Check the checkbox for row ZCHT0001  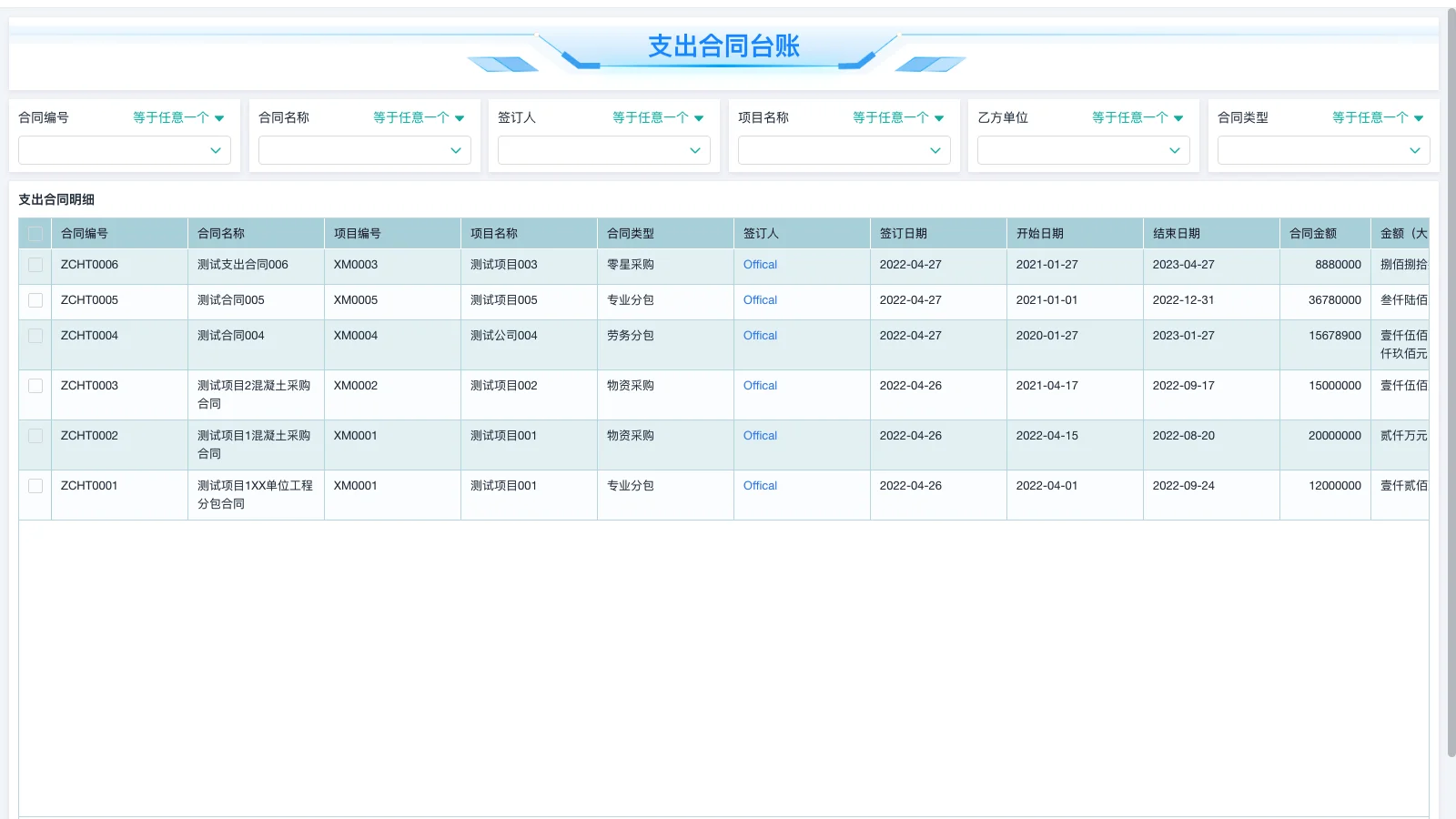tap(35, 485)
